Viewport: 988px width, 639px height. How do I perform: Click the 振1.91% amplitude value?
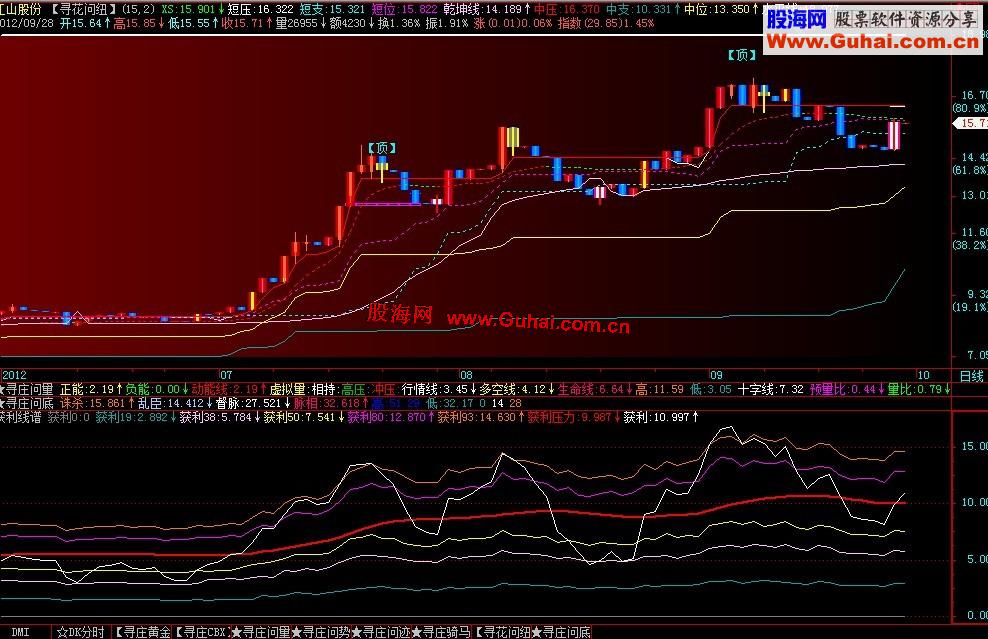(447, 23)
